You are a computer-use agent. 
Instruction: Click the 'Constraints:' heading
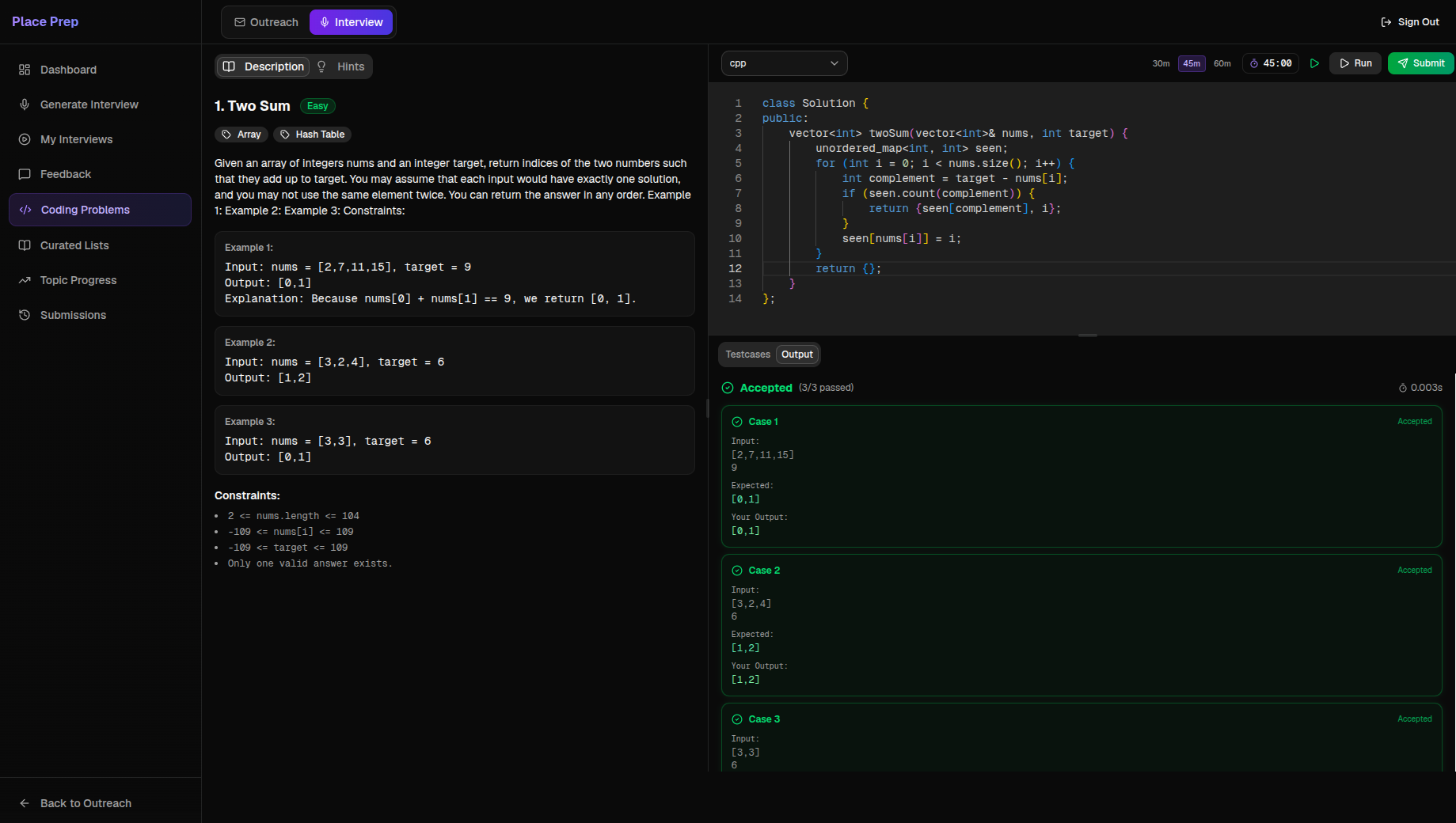point(247,495)
